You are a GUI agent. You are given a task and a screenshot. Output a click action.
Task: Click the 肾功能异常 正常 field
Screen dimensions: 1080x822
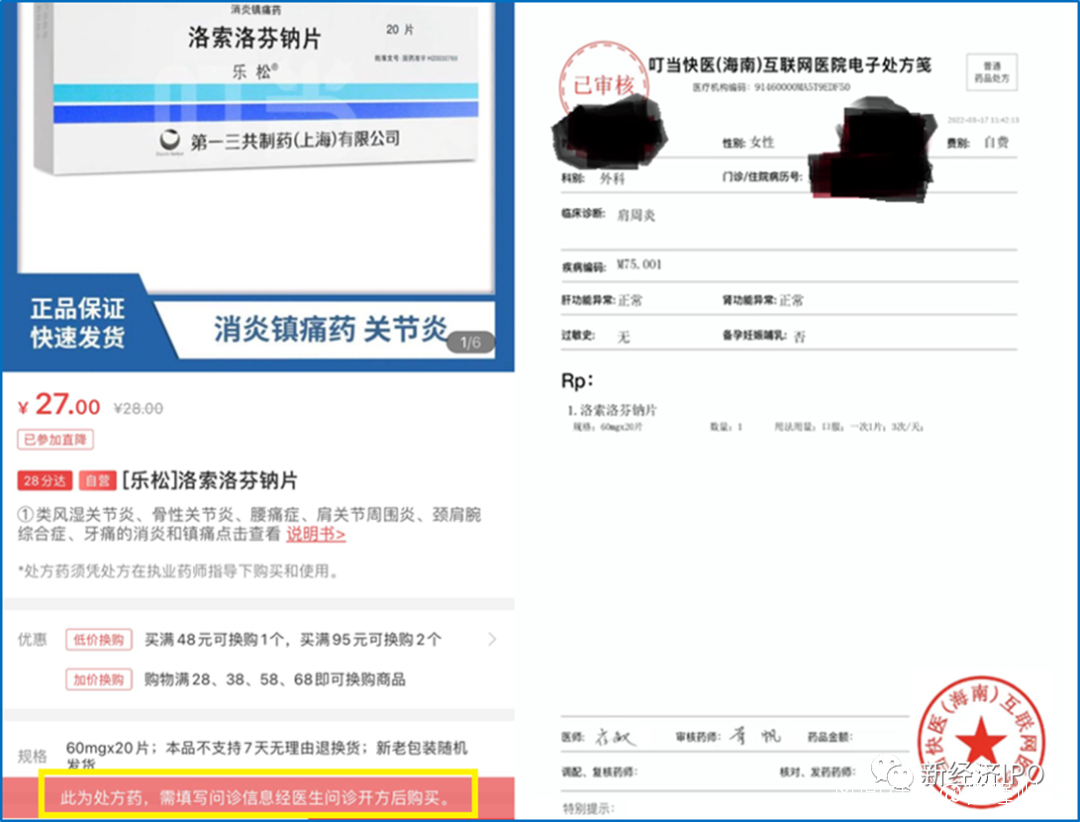[762, 300]
